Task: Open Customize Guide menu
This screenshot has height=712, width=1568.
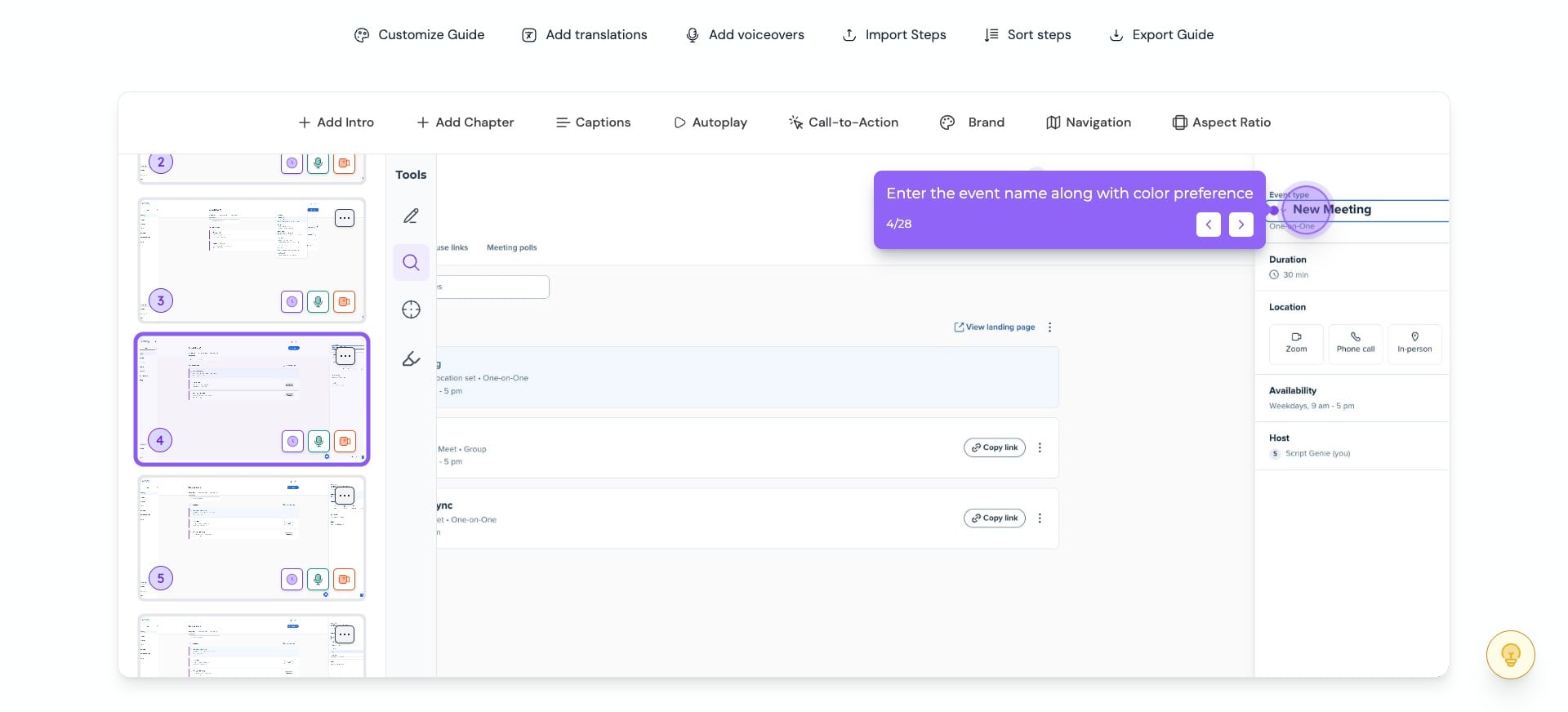Action: click(419, 35)
